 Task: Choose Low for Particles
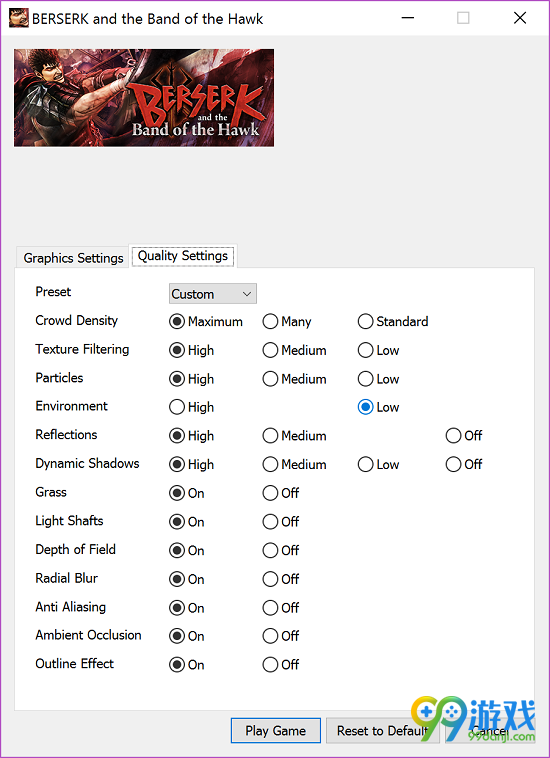(378, 379)
